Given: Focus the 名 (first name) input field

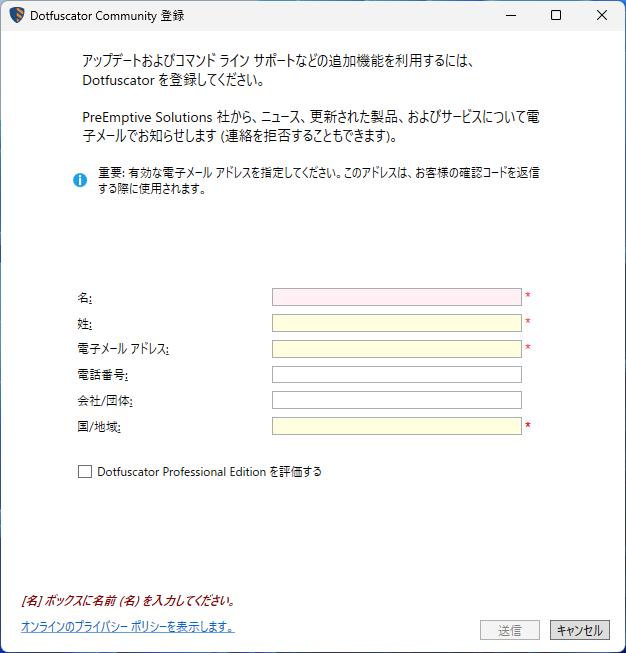Looking at the screenshot, I should pos(397,297).
